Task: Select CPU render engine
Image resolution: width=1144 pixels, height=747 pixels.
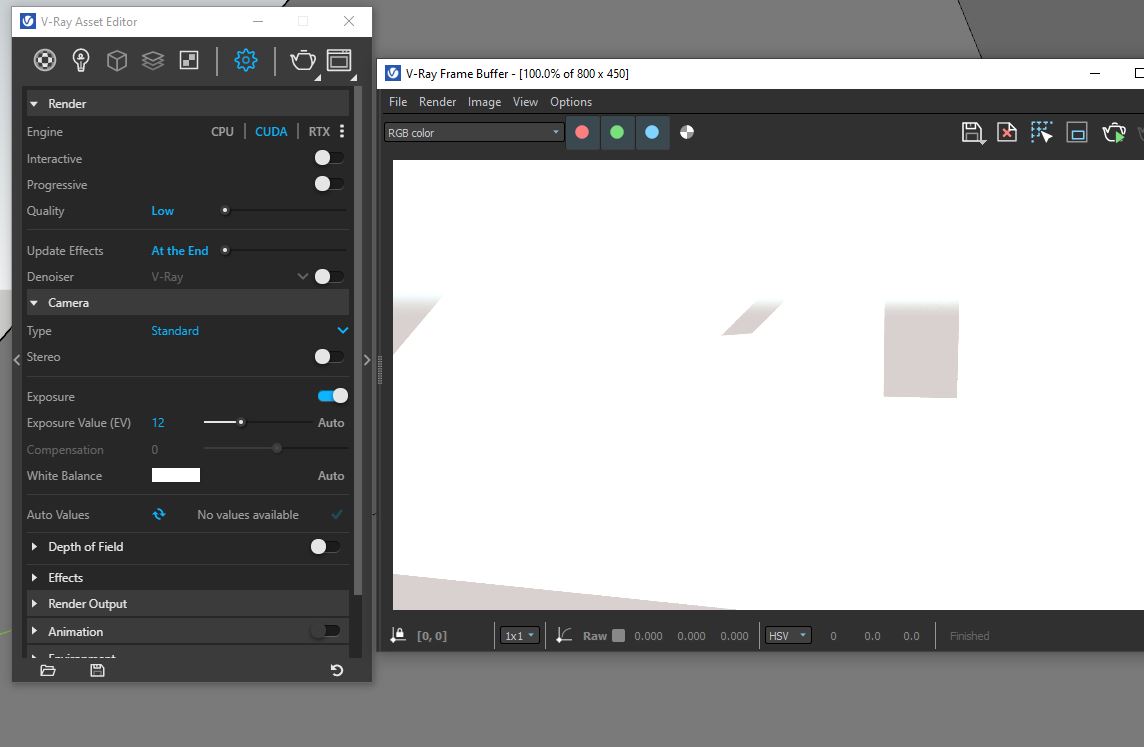Action: coord(223,131)
